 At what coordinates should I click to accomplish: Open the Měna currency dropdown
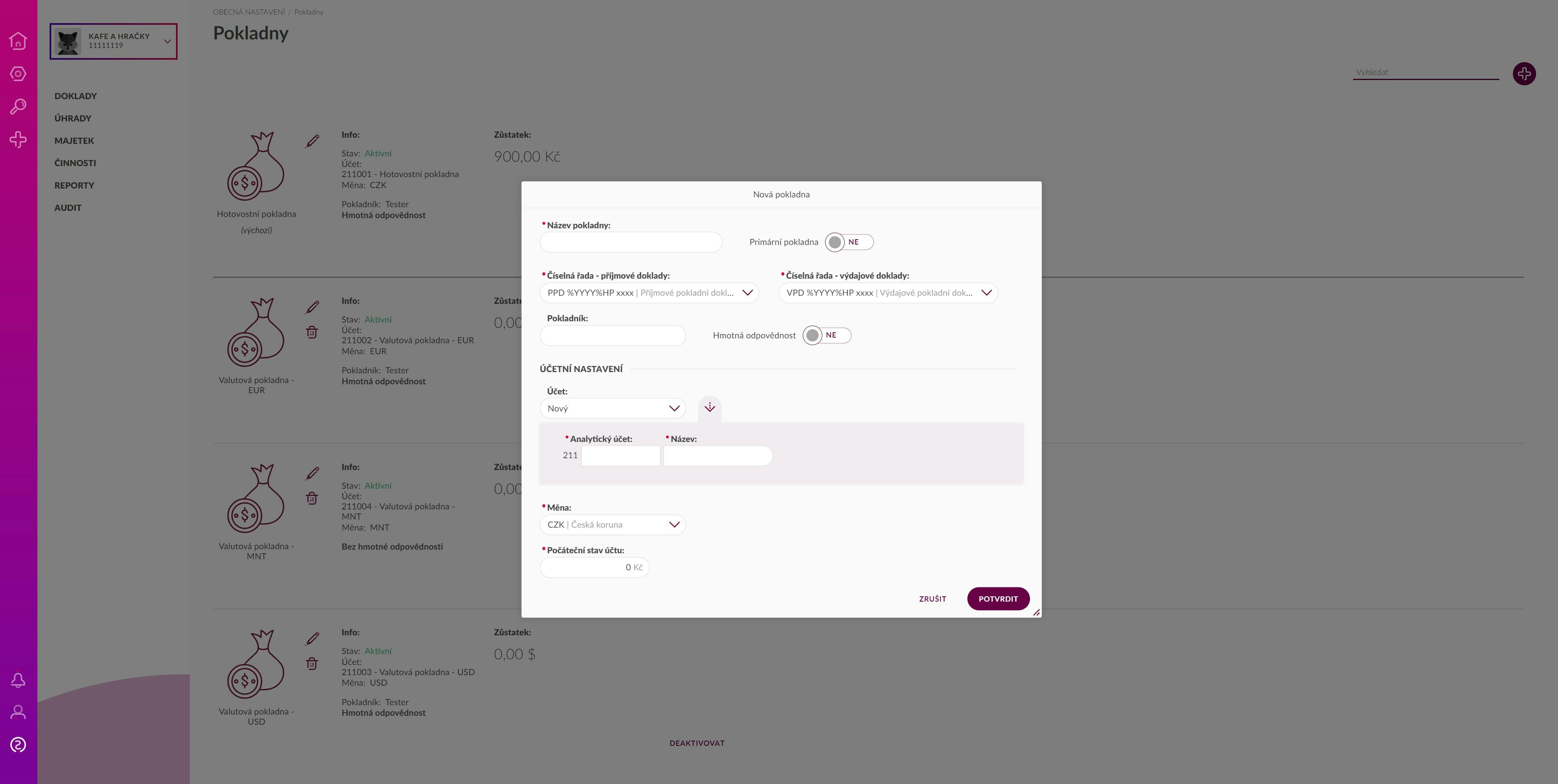click(613, 525)
